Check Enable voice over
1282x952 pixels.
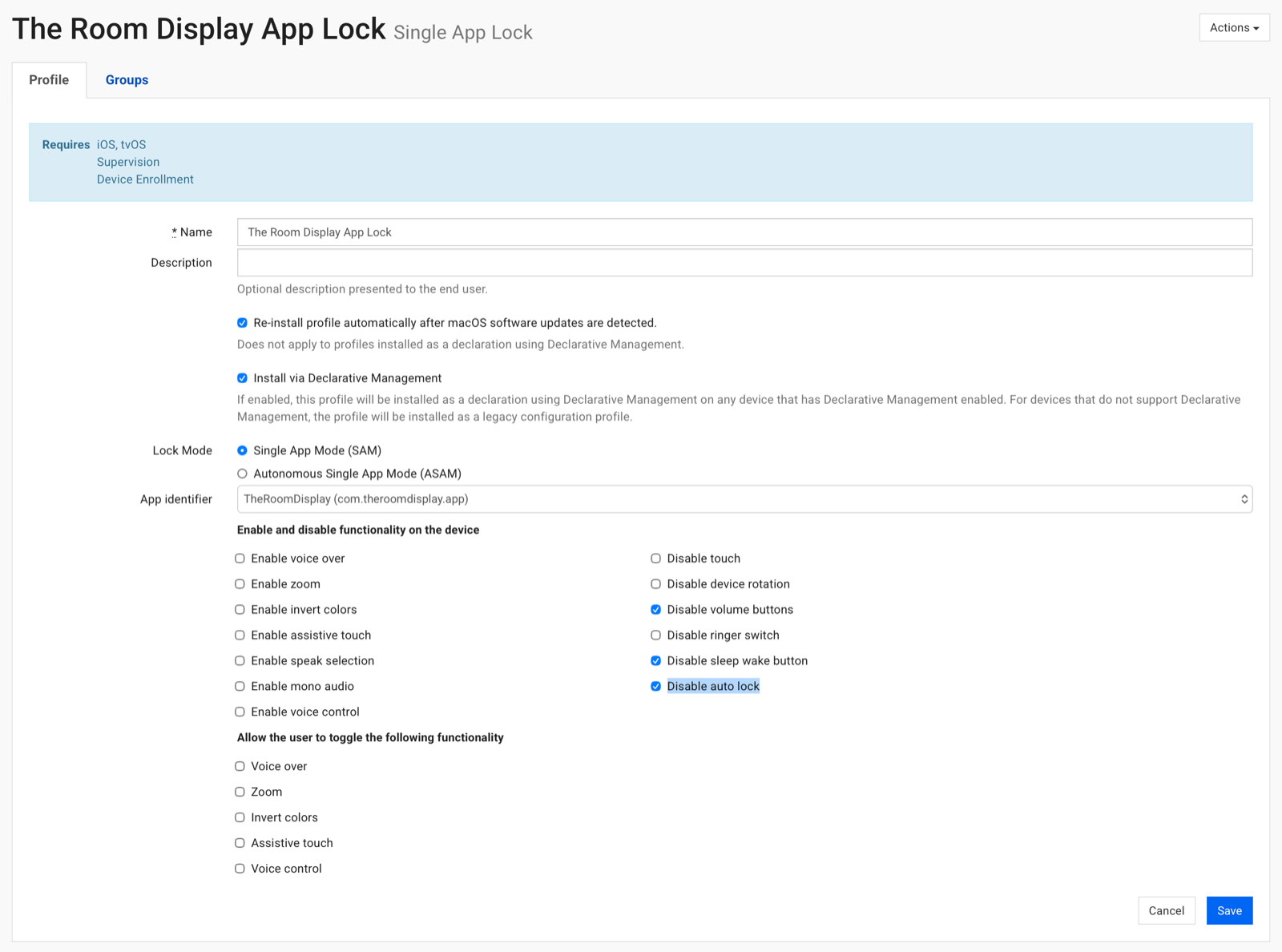240,559
